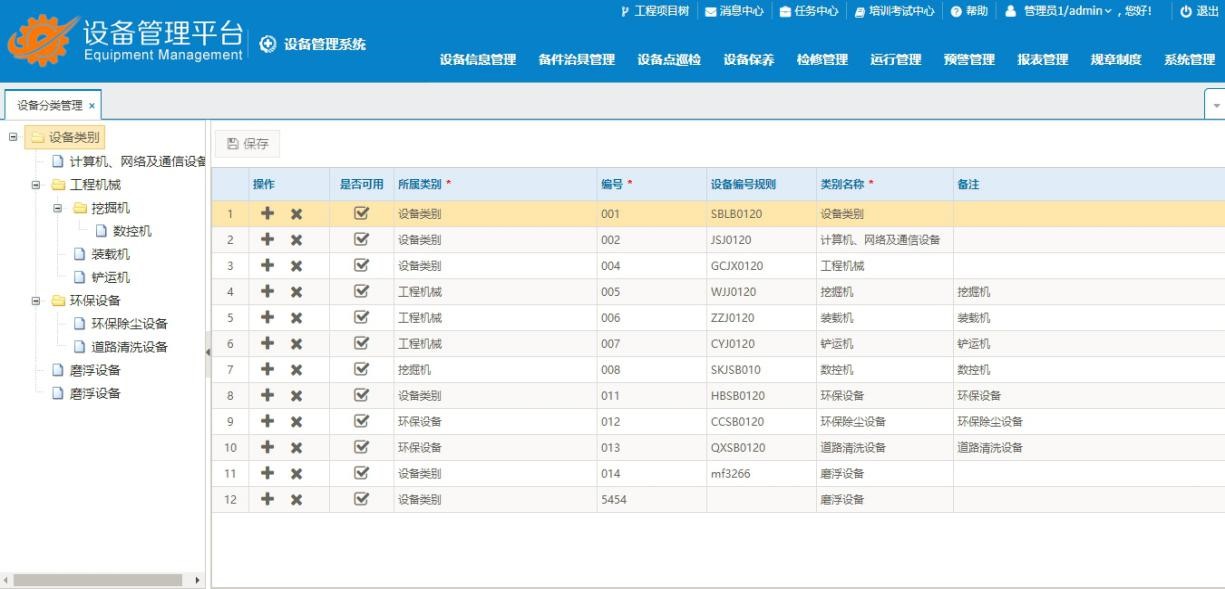Uncheck the availability checkbox in row 2
1225x589 pixels.
[363, 240]
